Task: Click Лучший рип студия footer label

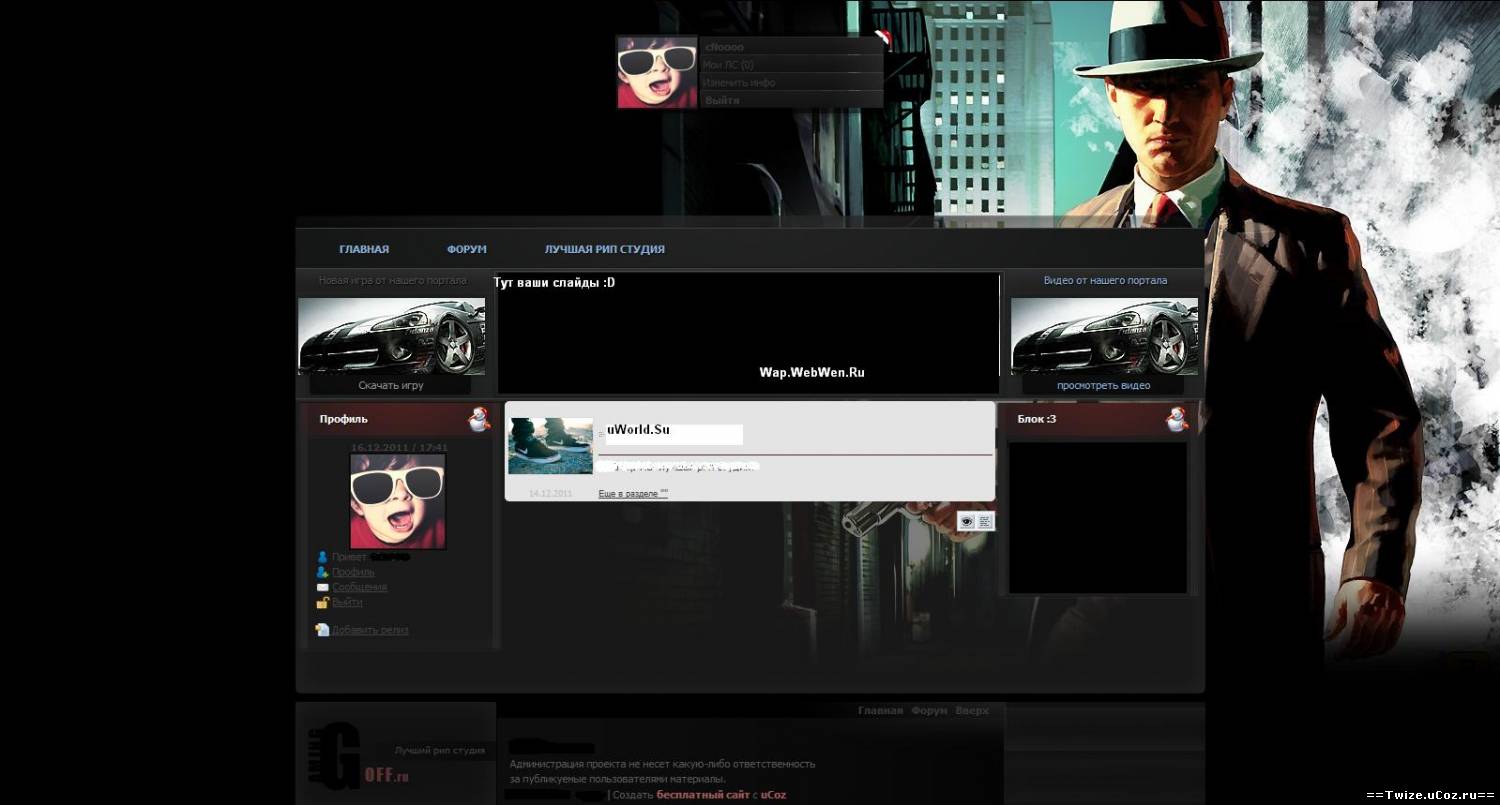Action: (x=439, y=750)
